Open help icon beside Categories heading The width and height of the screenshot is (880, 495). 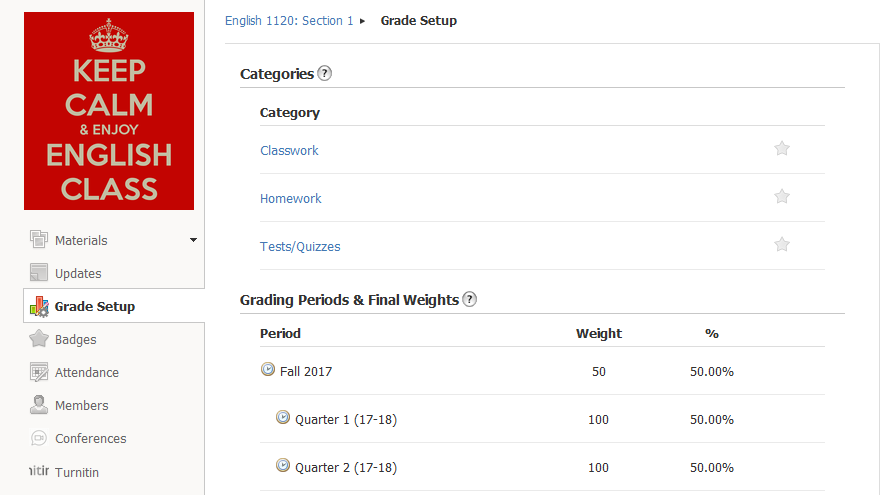(325, 73)
